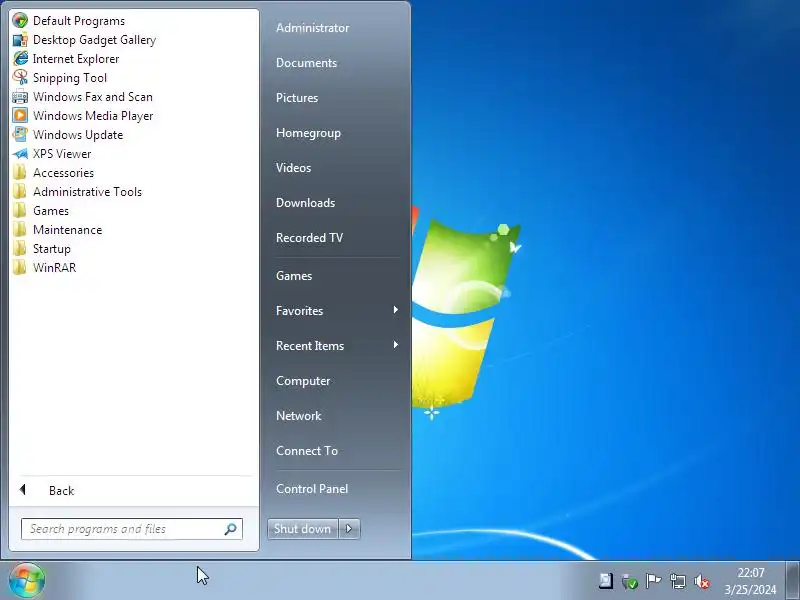Click the Maintenance folder icon
The height and width of the screenshot is (600, 800).
coord(20,230)
